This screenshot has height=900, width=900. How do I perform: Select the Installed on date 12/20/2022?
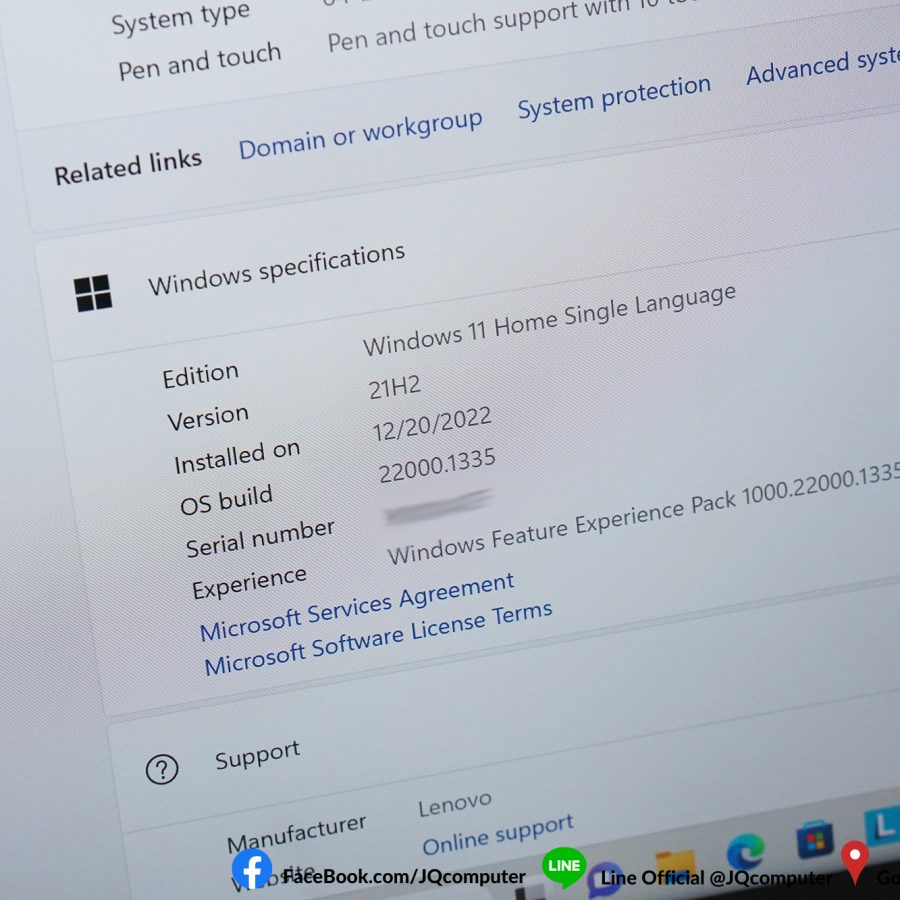click(x=432, y=424)
